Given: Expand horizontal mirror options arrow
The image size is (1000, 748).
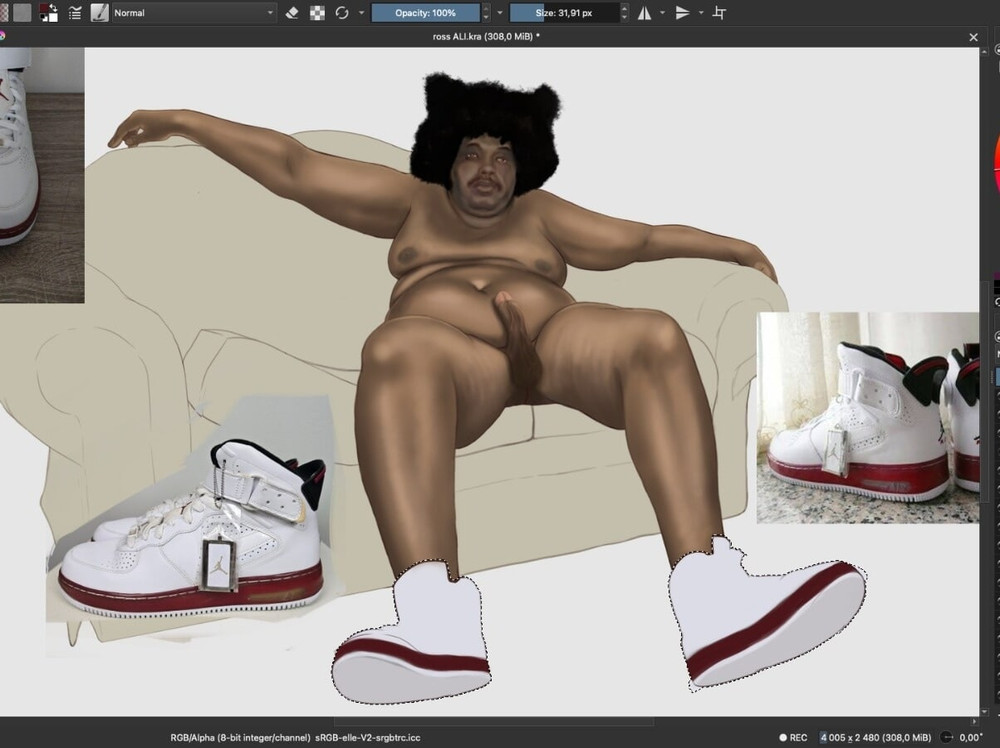Looking at the screenshot, I should (x=662, y=13).
